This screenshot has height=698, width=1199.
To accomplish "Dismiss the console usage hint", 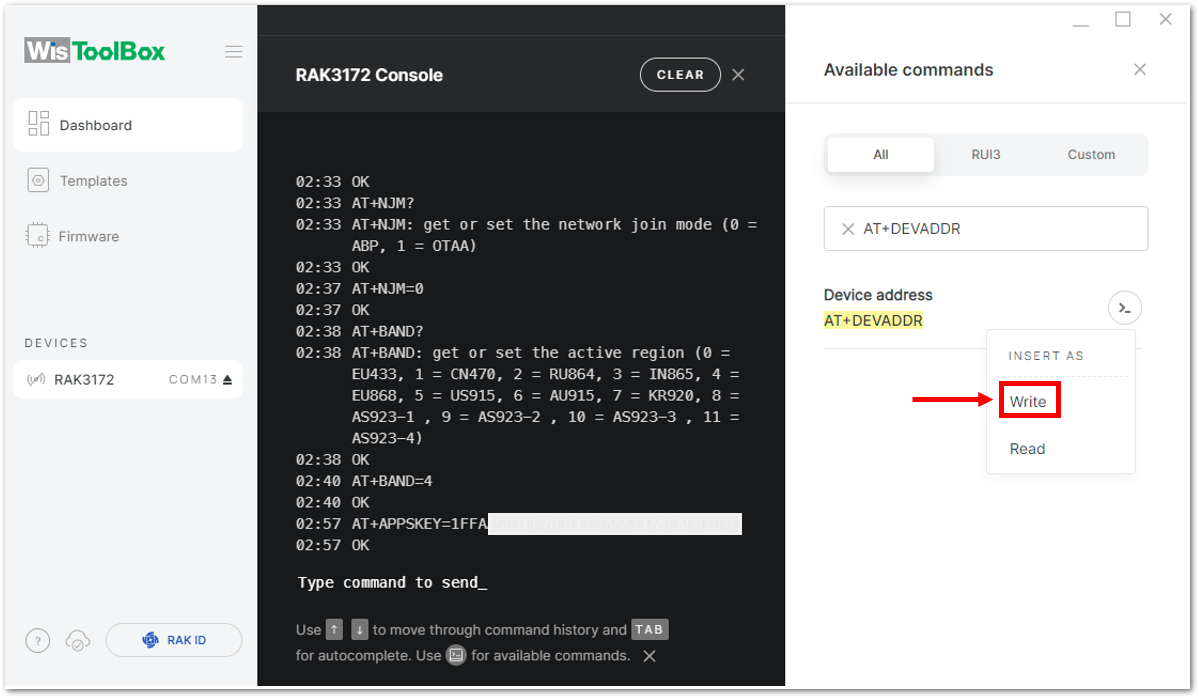I will pos(649,656).
